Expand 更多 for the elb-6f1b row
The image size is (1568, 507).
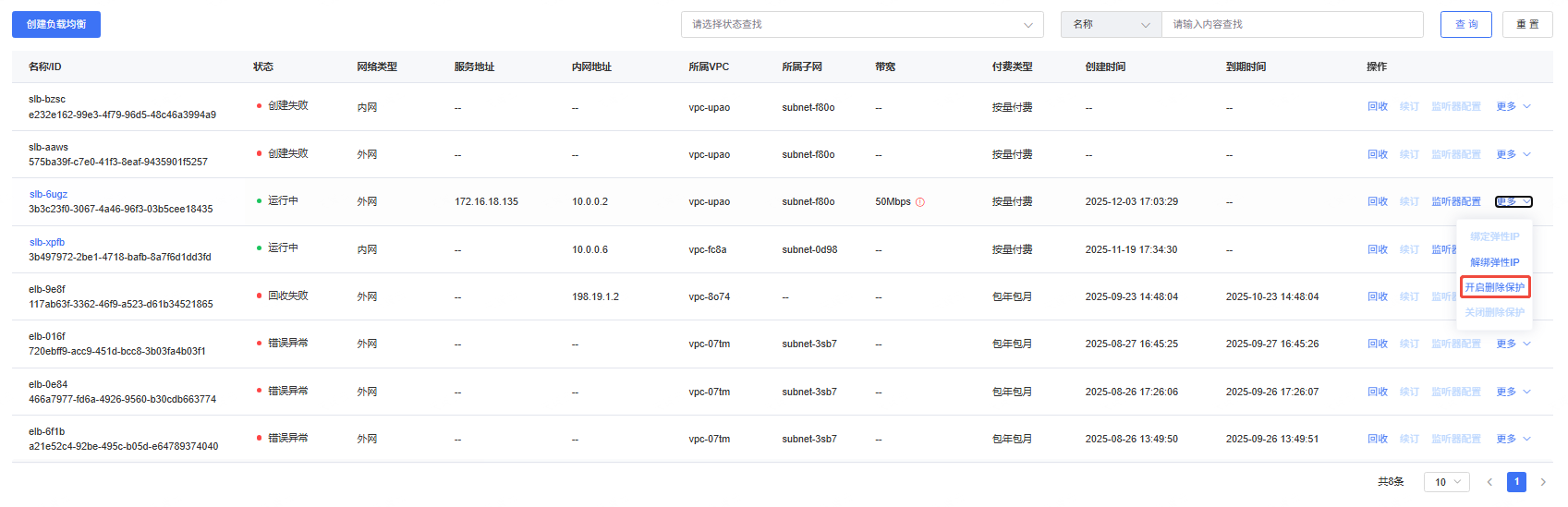[1513, 440]
